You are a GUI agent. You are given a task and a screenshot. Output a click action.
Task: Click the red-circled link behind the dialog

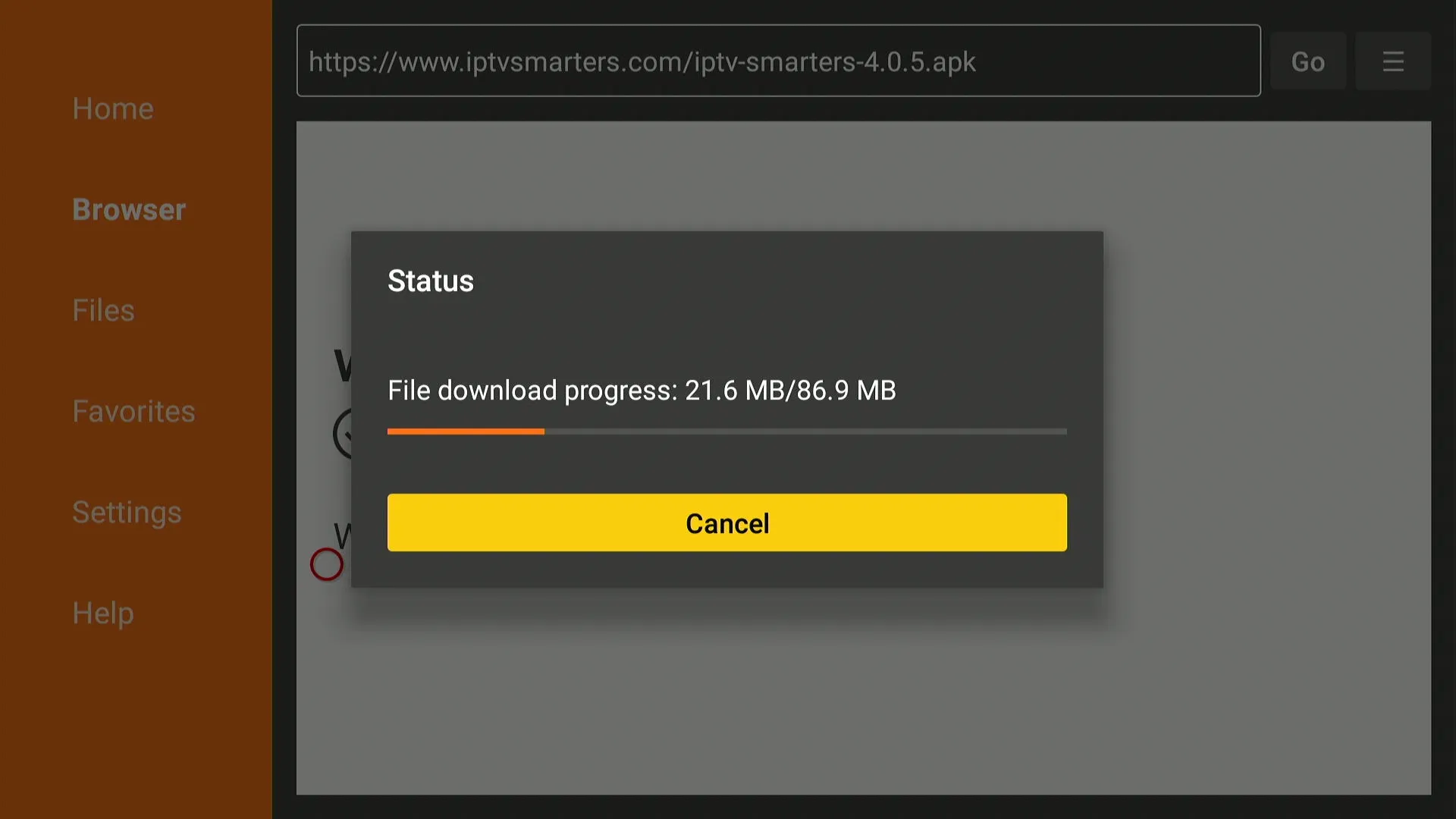[x=326, y=563]
